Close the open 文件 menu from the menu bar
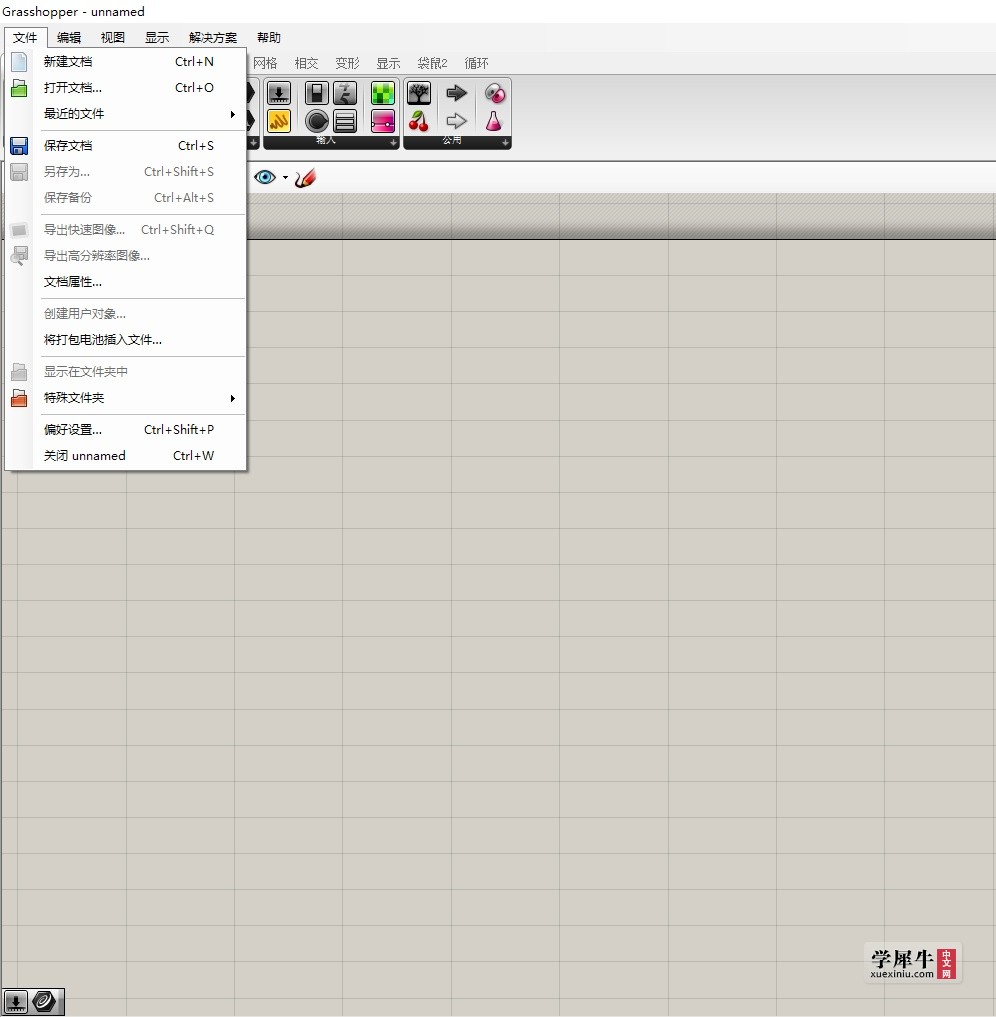996x1017 pixels. [x=25, y=38]
